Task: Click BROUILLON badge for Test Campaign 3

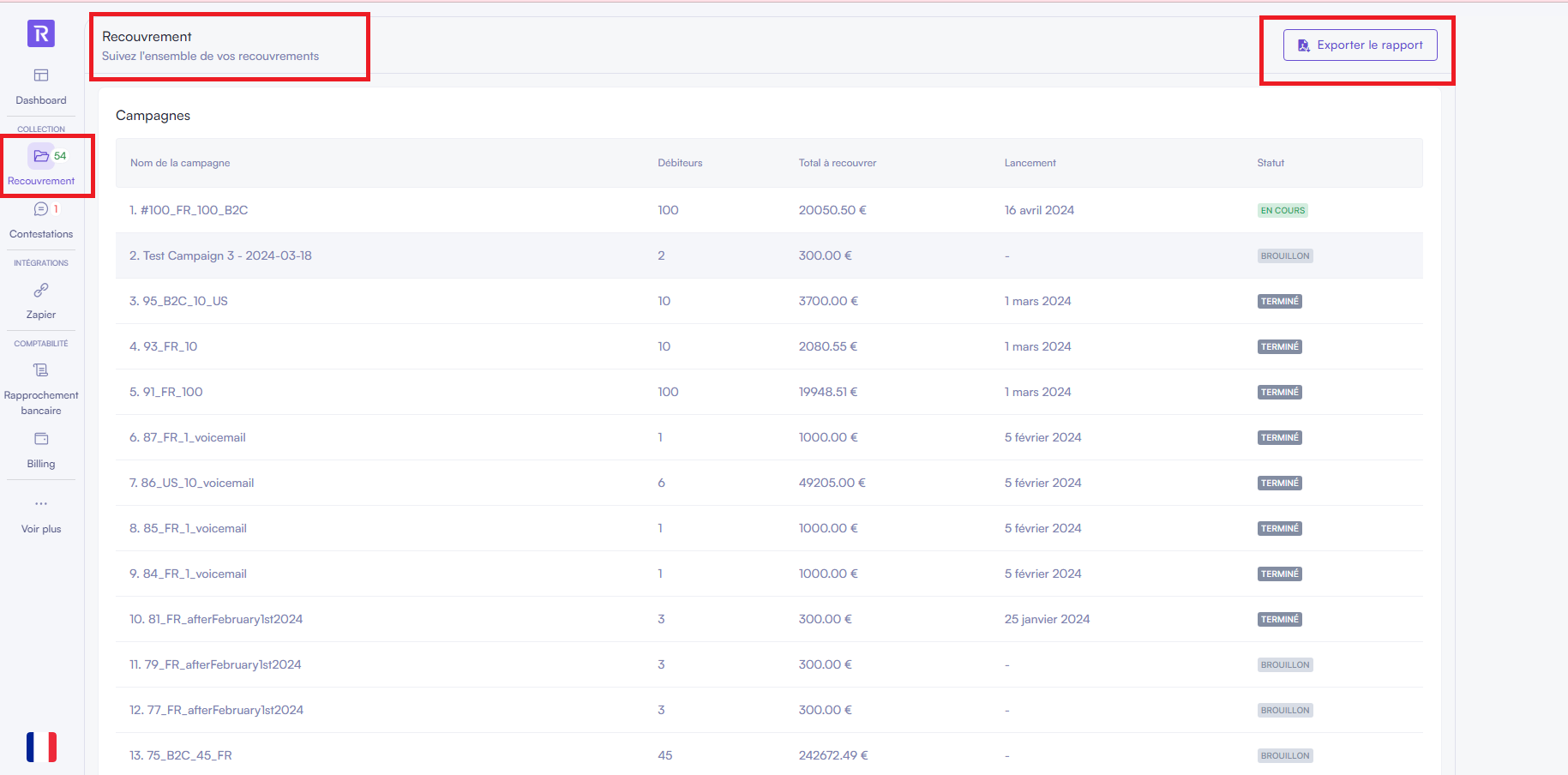Action: click(x=1285, y=255)
